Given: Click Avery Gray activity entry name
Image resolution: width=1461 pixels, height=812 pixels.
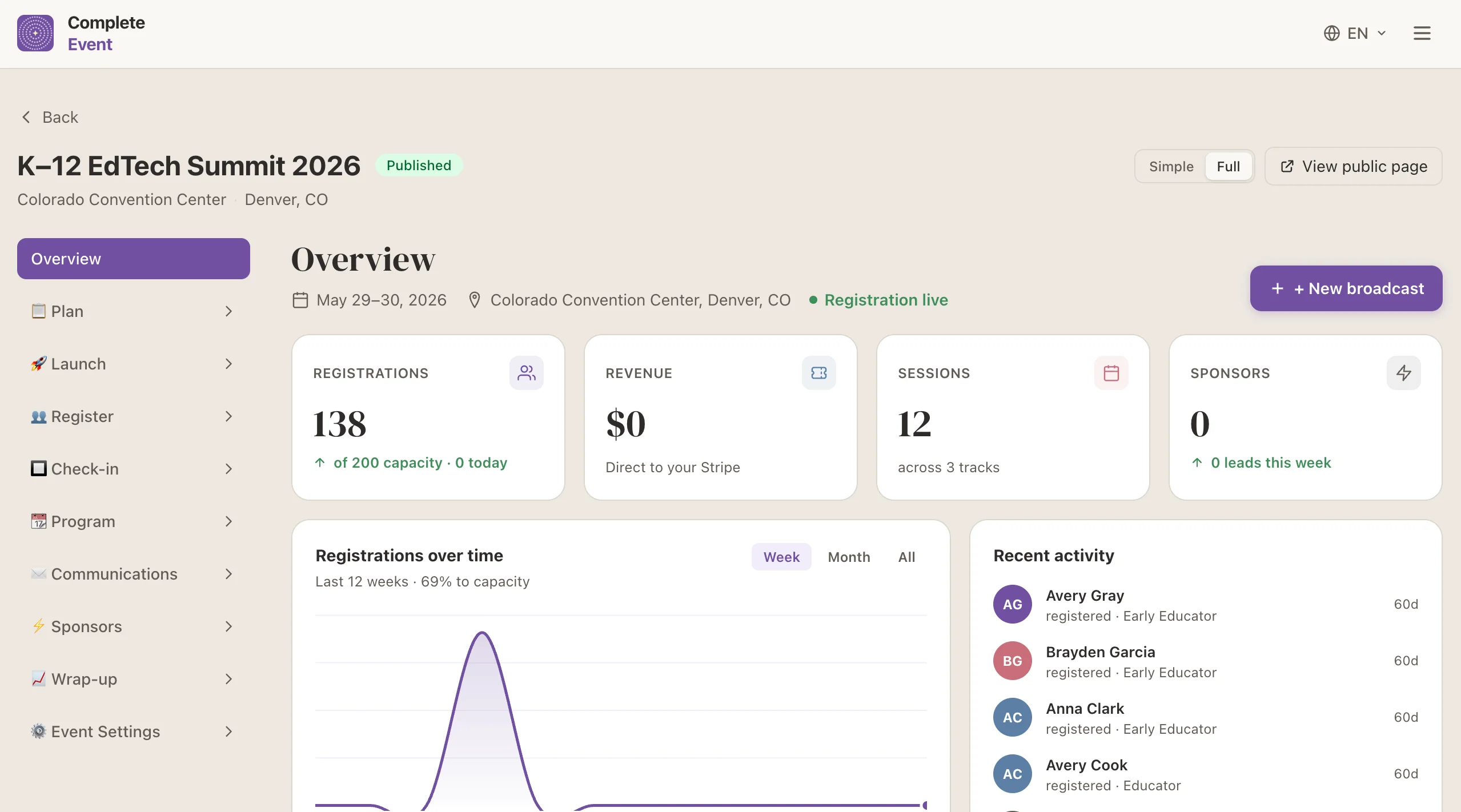Looking at the screenshot, I should [1085, 596].
